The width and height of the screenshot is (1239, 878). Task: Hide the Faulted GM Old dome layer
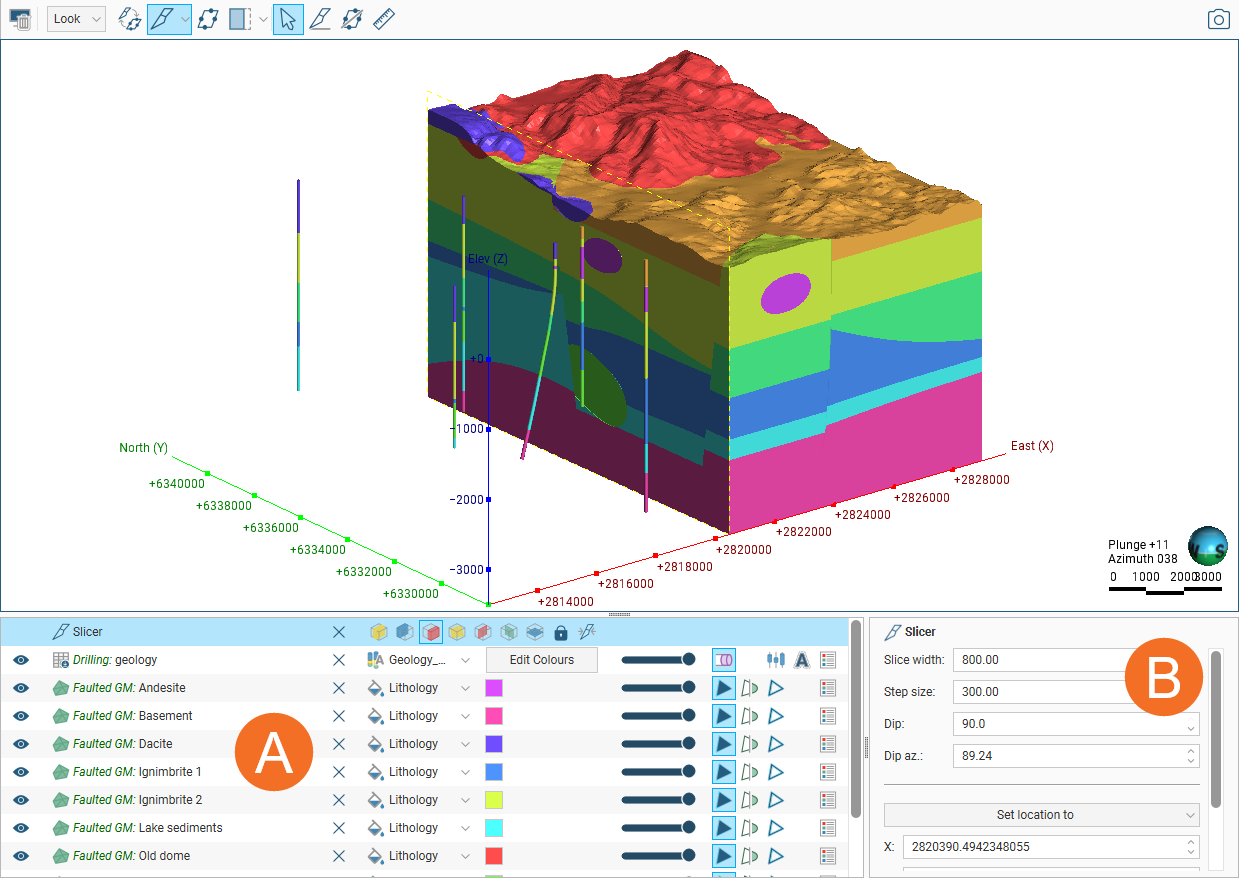(21, 856)
